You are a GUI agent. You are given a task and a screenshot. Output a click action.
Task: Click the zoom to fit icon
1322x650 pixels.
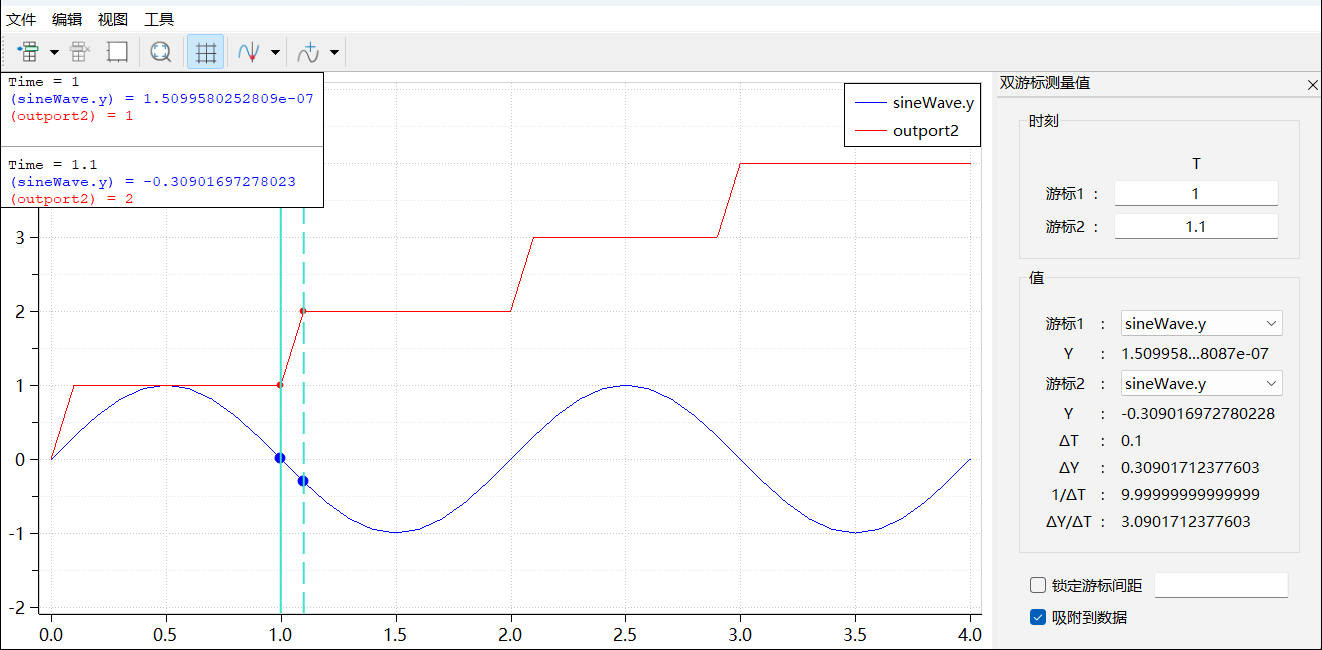pyautogui.click(x=160, y=52)
